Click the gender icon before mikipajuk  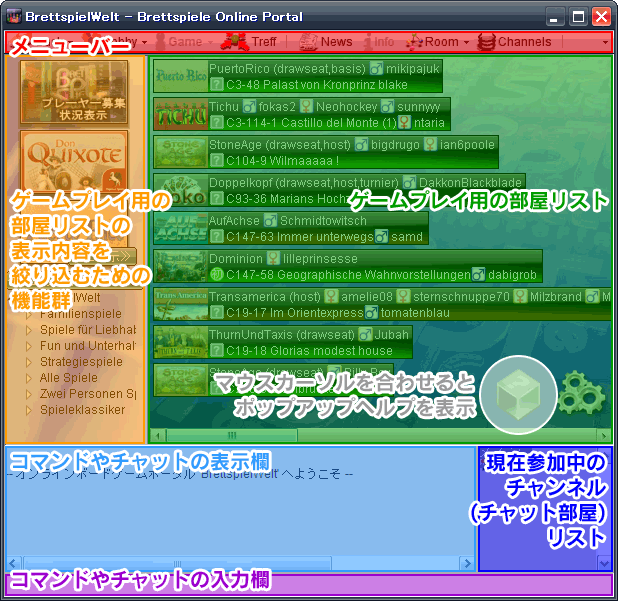coord(376,68)
